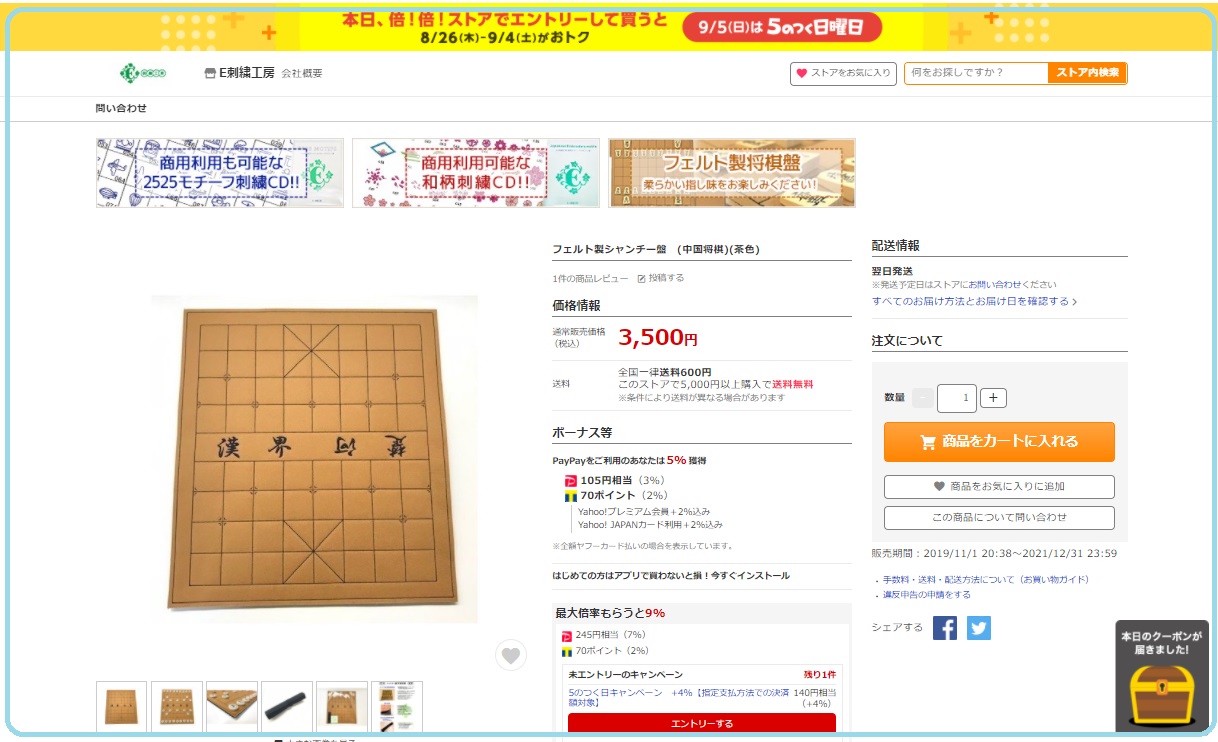Click the heart icon below product image
Viewport: 1218px width, 742px height.
pyautogui.click(x=511, y=655)
